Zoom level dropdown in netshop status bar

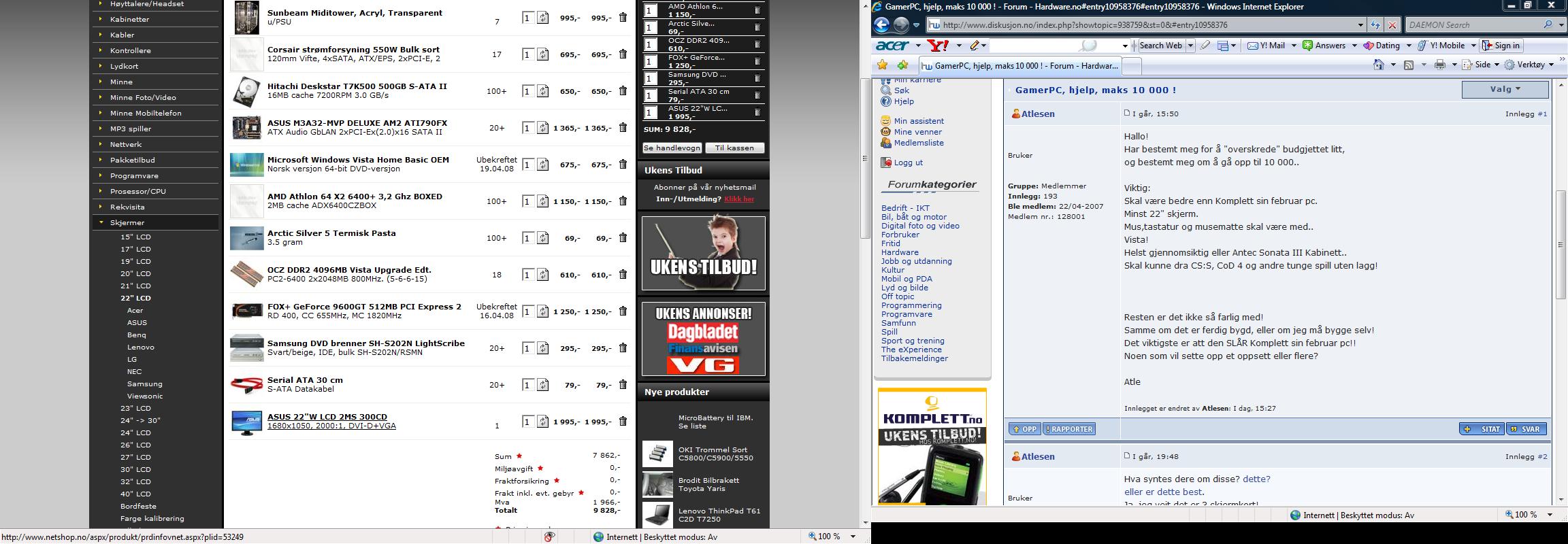tap(853, 537)
